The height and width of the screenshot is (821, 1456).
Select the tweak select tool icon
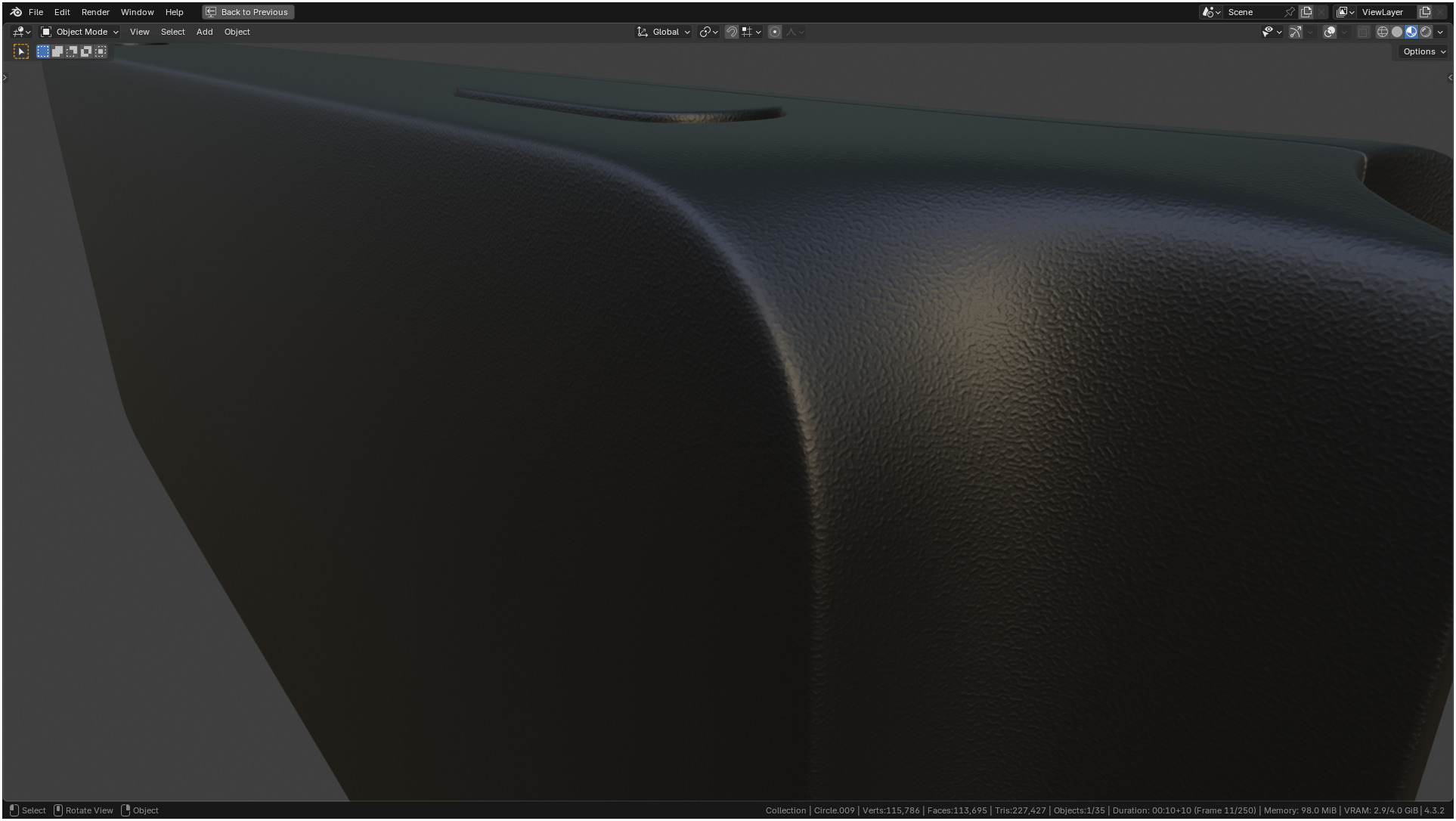[21, 51]
